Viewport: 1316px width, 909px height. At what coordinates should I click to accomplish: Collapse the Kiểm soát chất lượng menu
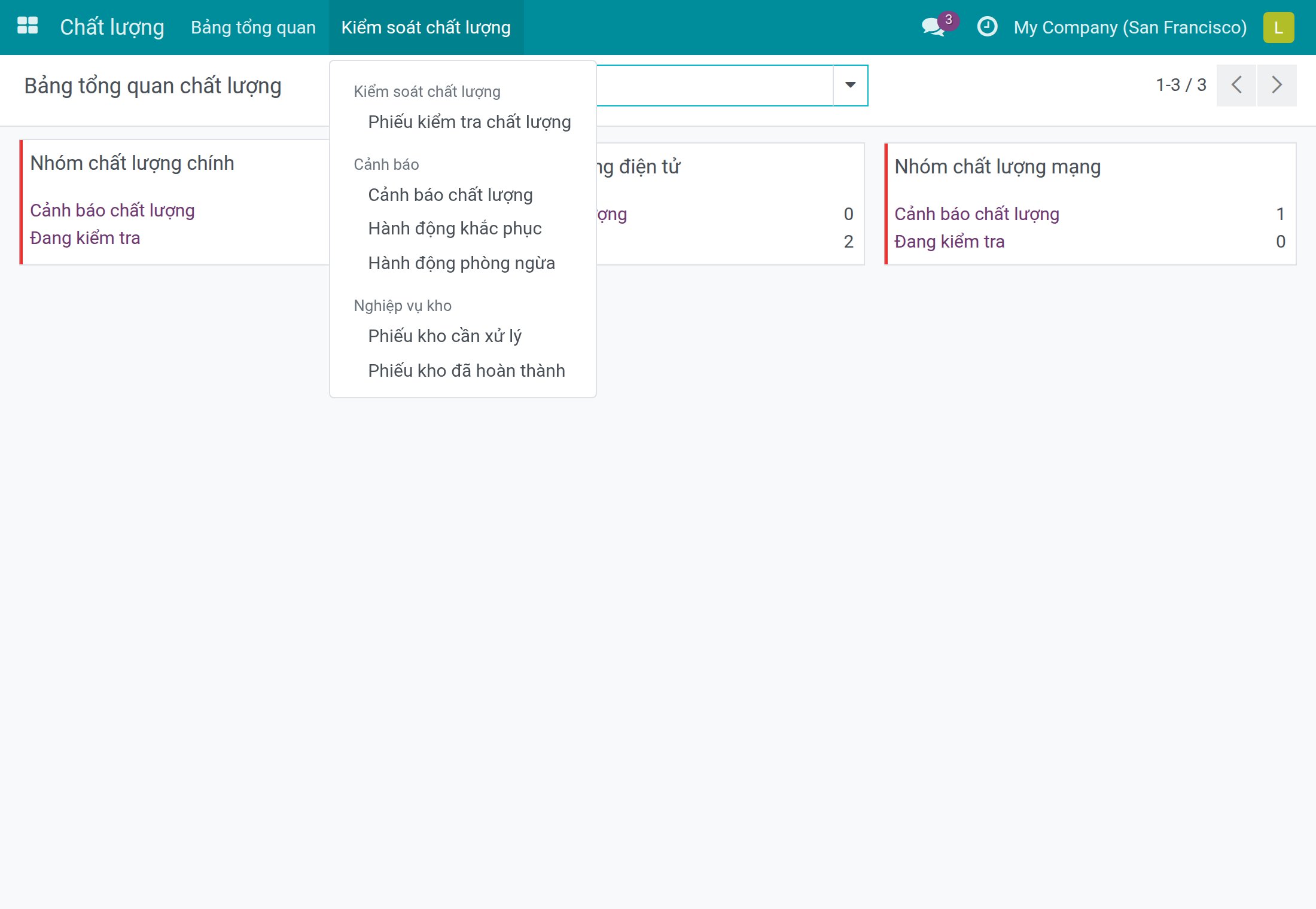426,28
